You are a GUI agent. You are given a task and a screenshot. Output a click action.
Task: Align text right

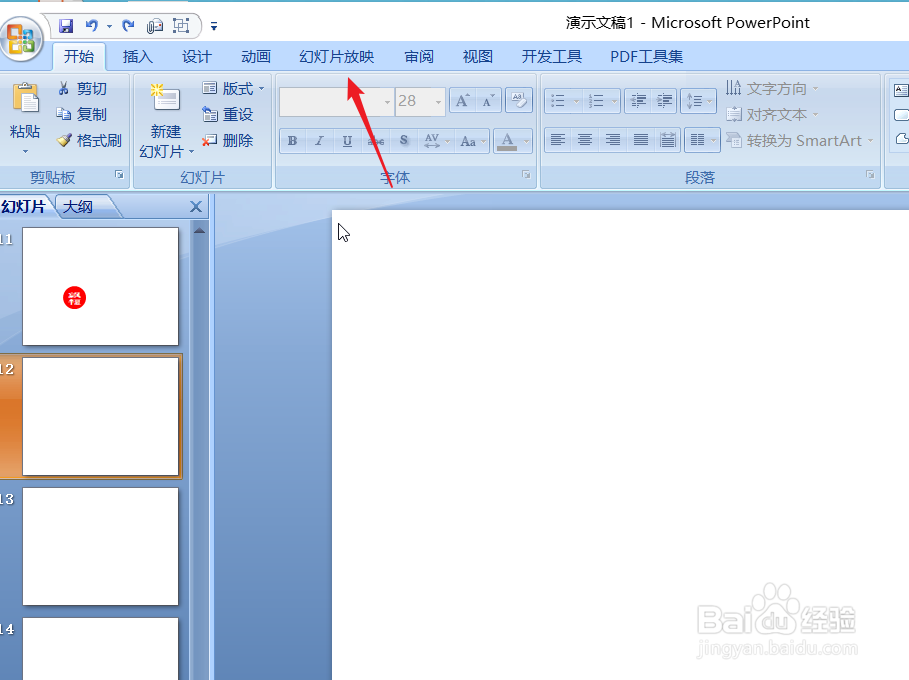(x=613, y=140)
